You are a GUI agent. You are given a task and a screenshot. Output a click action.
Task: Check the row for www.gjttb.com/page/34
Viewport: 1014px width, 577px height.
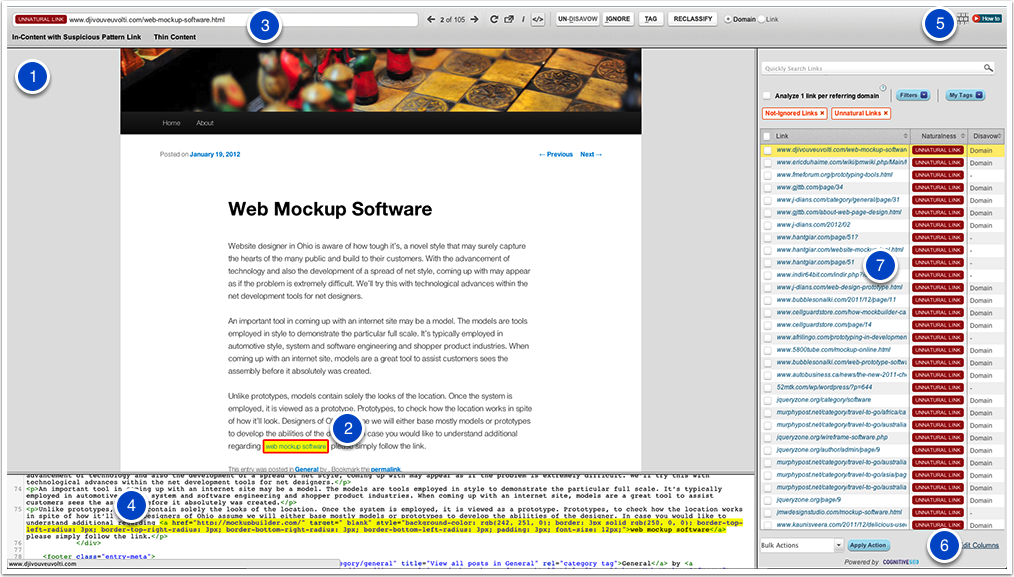(x=768, y=188)
